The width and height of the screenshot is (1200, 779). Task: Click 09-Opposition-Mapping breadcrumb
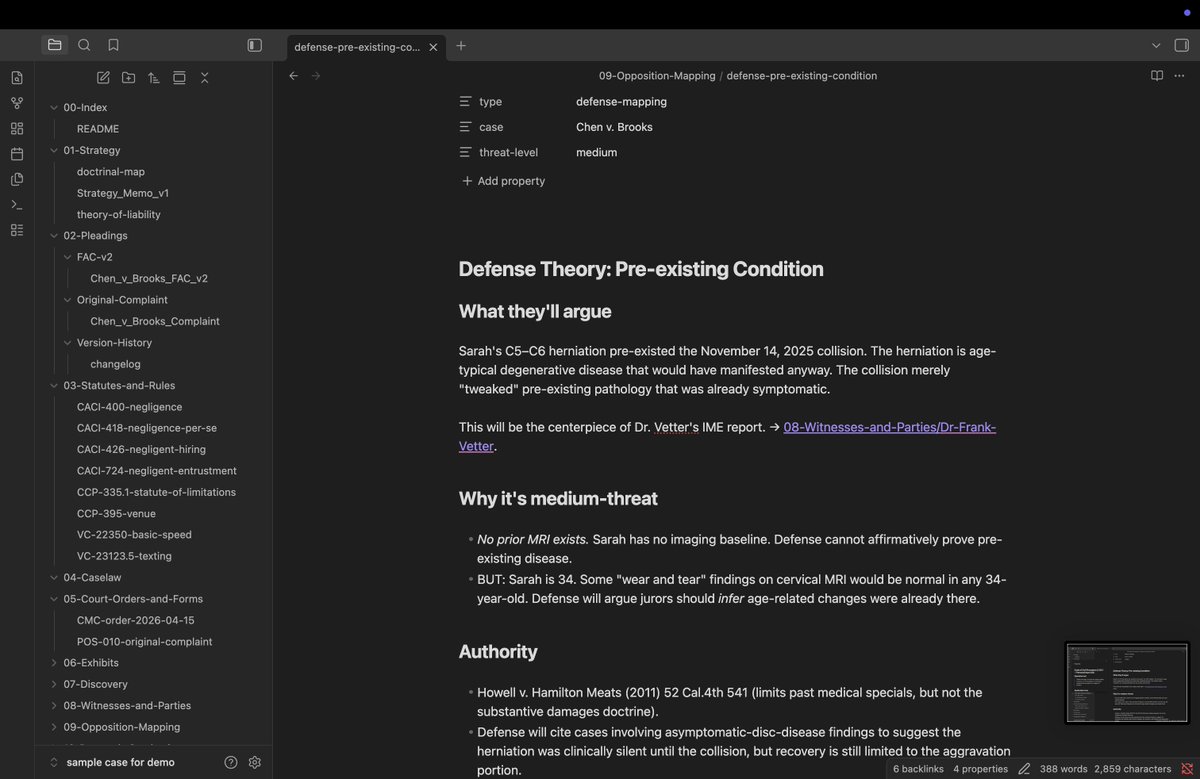(x=657, y=76)
